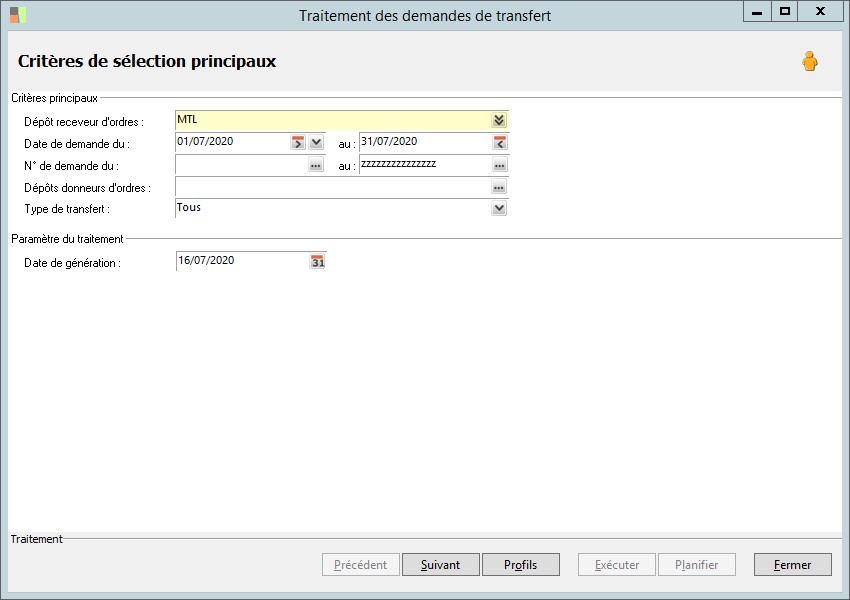Open lookup for Dépôts donneurs d'ordres
850x600 pixels.
(x=499, y=188)
